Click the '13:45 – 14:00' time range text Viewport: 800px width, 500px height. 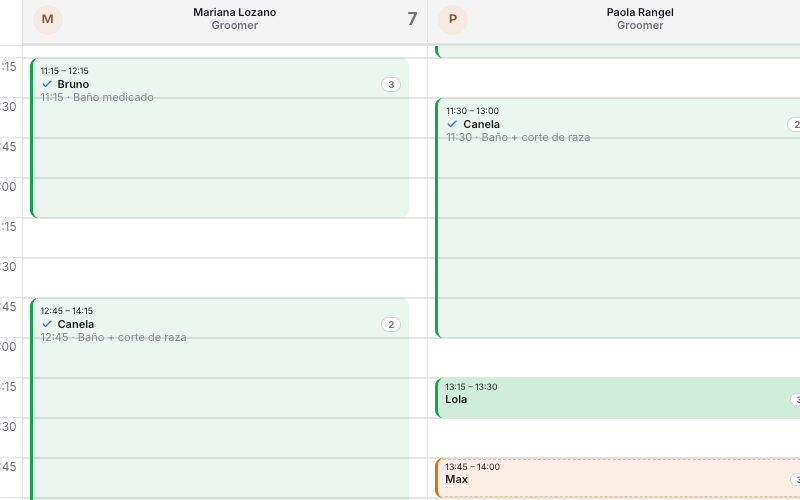tap(472, 467)
